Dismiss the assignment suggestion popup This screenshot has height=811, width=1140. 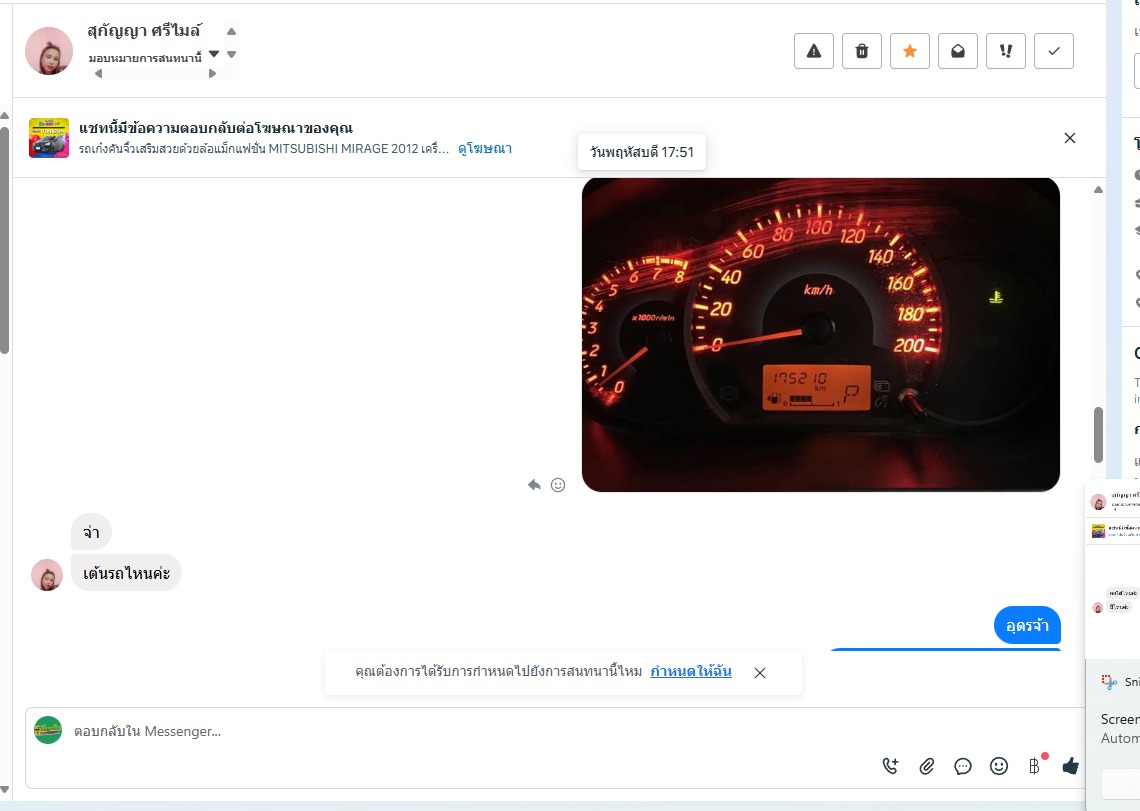[760, 673]
